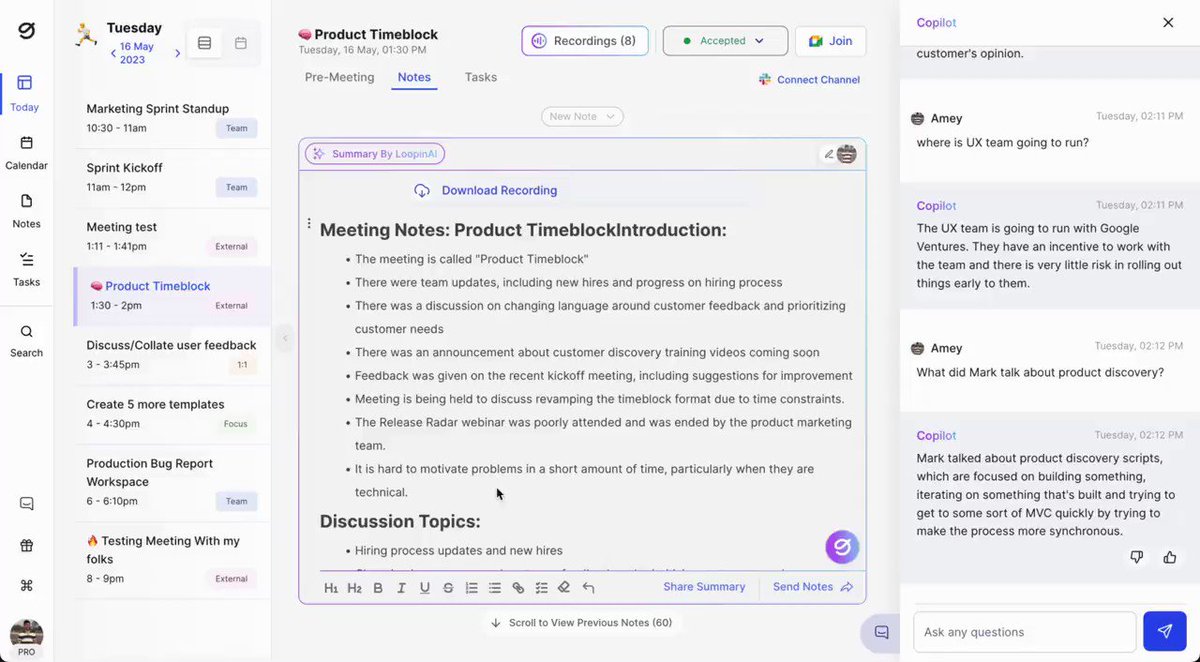Open the New Note dropdown
The width and height of the screenshot is (1200, 662).
582,117
